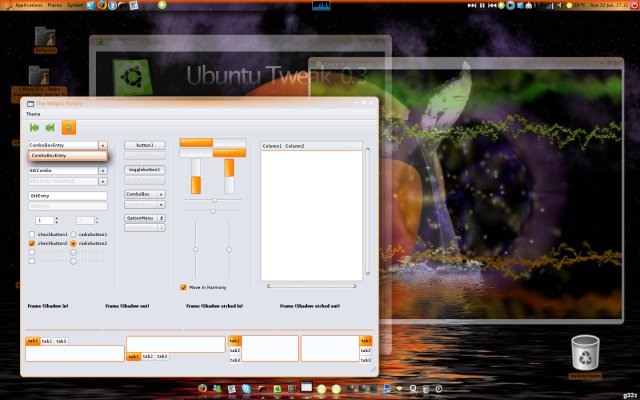This screenshot has height=400, width=640.
Task: Open the OptionMenu selector
Action: pos(144,218)
